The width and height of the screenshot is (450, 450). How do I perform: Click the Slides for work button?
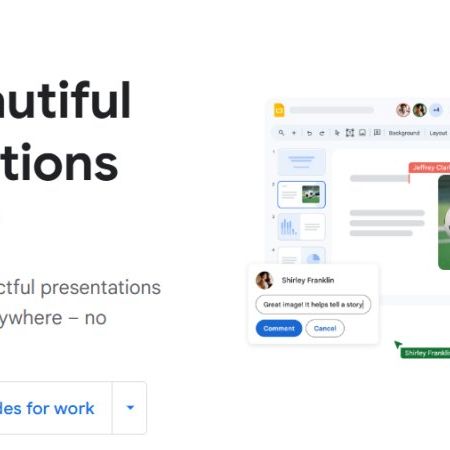[56, 408]
